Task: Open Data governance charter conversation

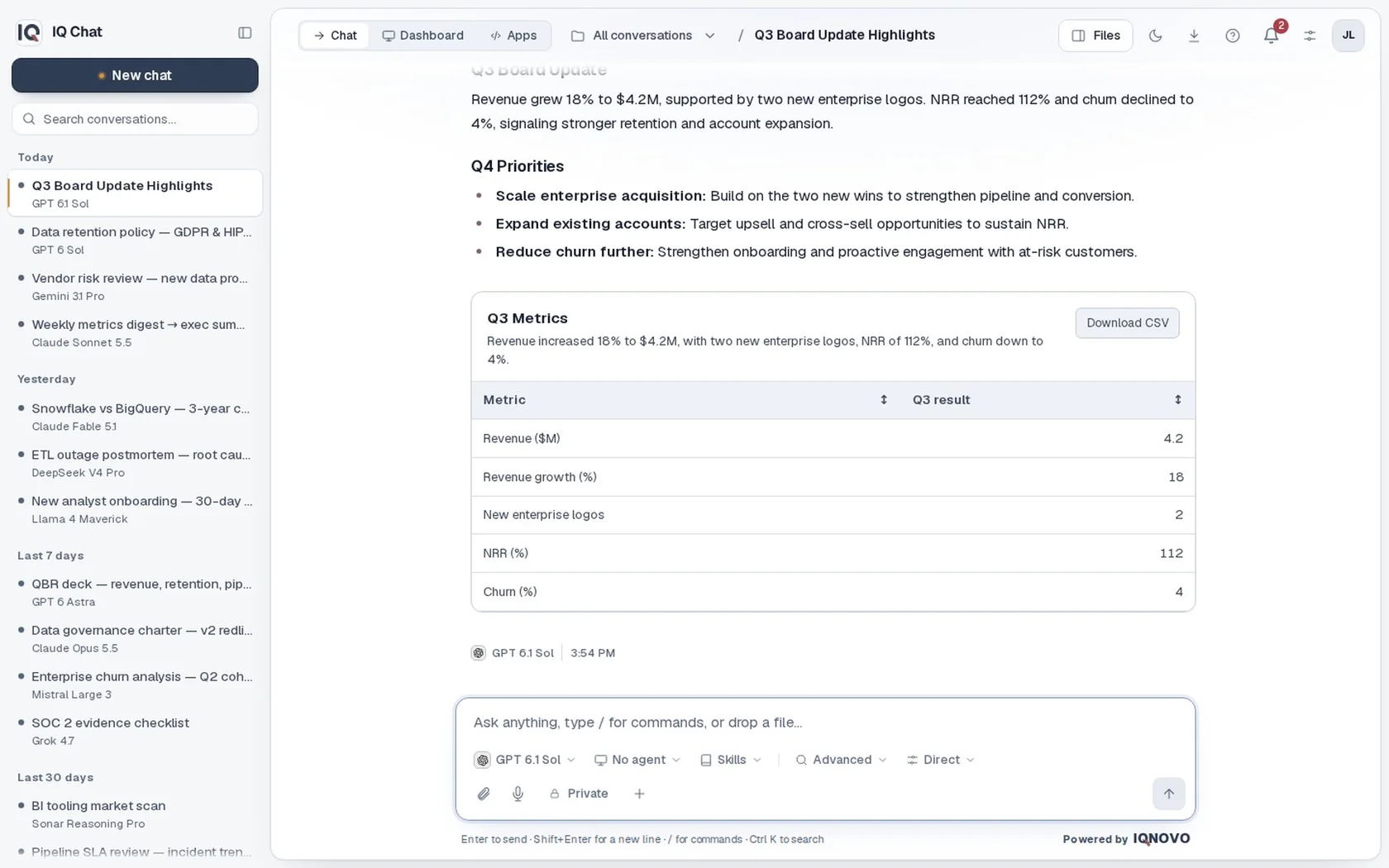Action: pos(135,638)
